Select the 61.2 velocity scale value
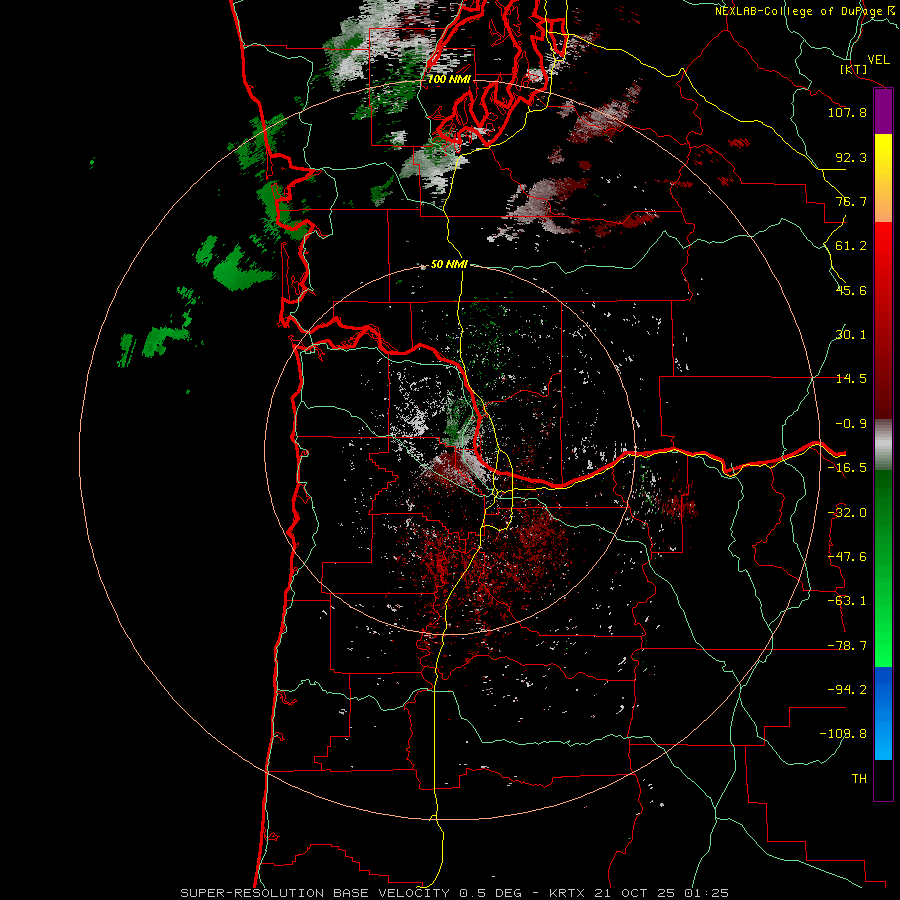This screenshot has width=900, height=900. (851, 246)
